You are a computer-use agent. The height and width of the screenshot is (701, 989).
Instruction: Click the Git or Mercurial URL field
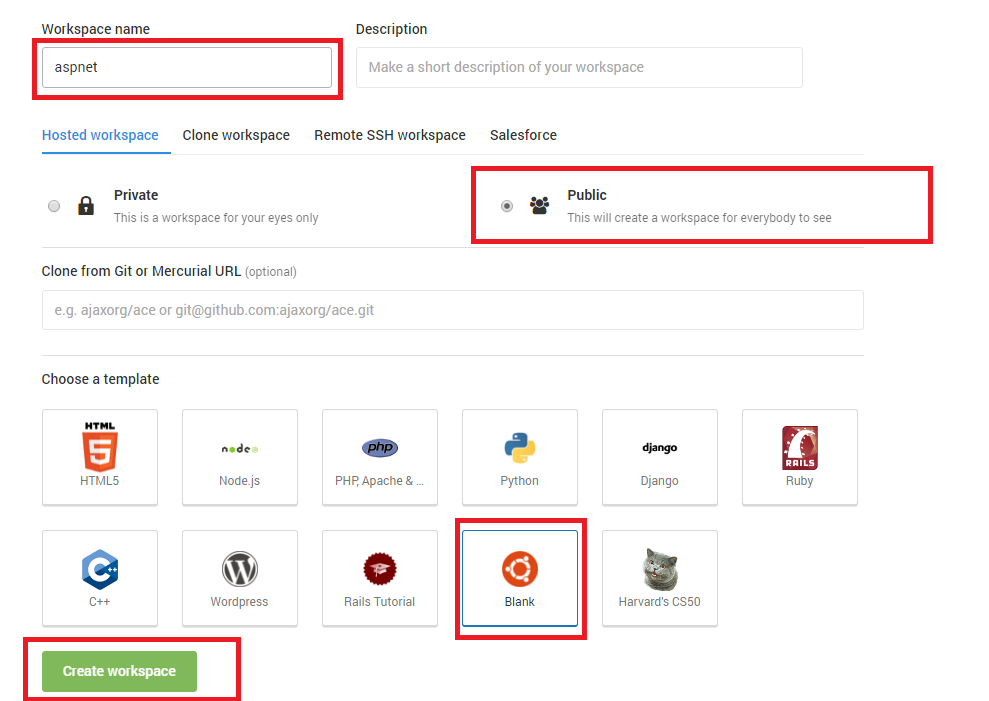click(x=453, y=310)
